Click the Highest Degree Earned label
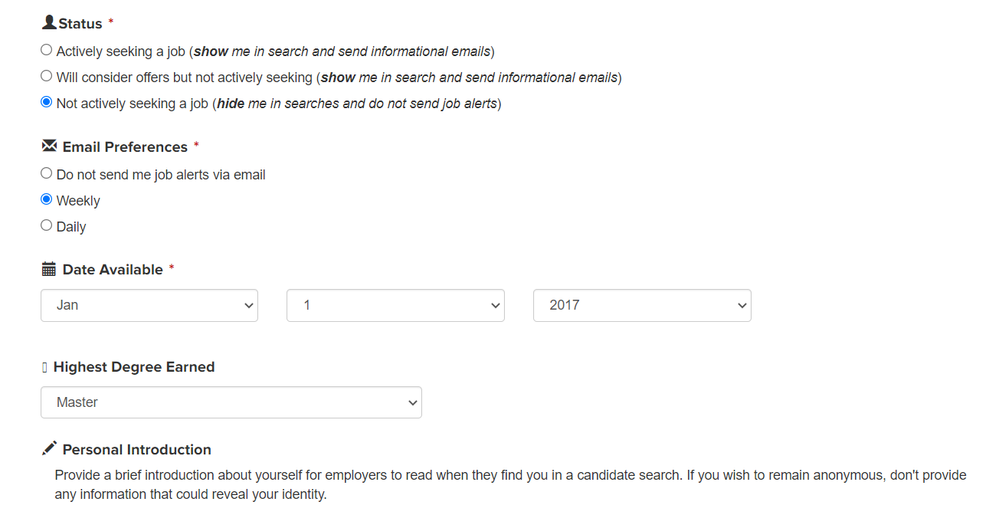This screenshot has height=509, width=999. coord(134,367)
